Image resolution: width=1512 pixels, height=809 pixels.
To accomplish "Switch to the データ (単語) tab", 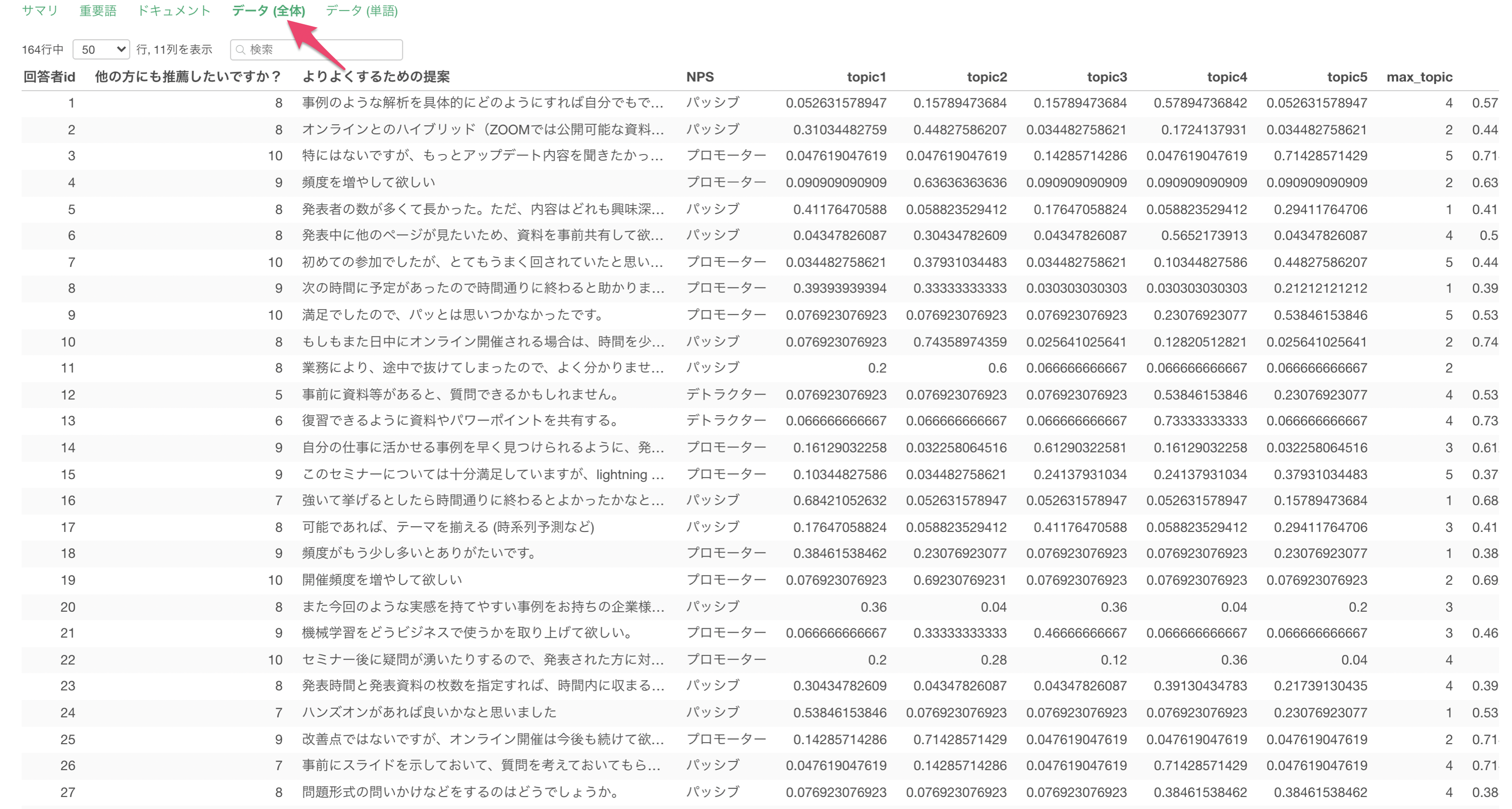I will point(362,11).
